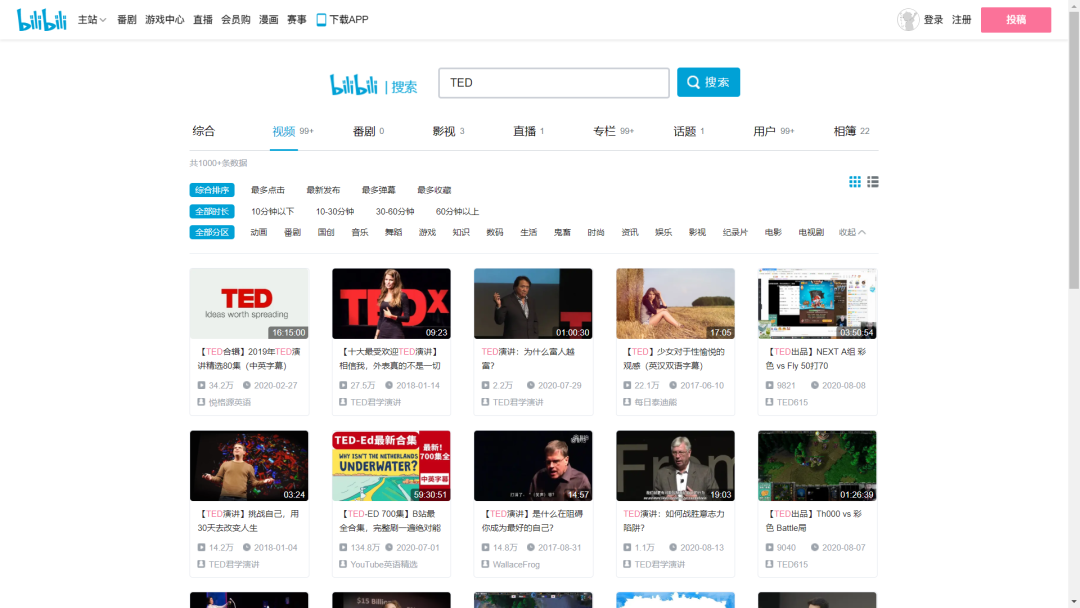Open the 直播 search tab
This screenshot has height=608, width=1080.
click(528, 131)
